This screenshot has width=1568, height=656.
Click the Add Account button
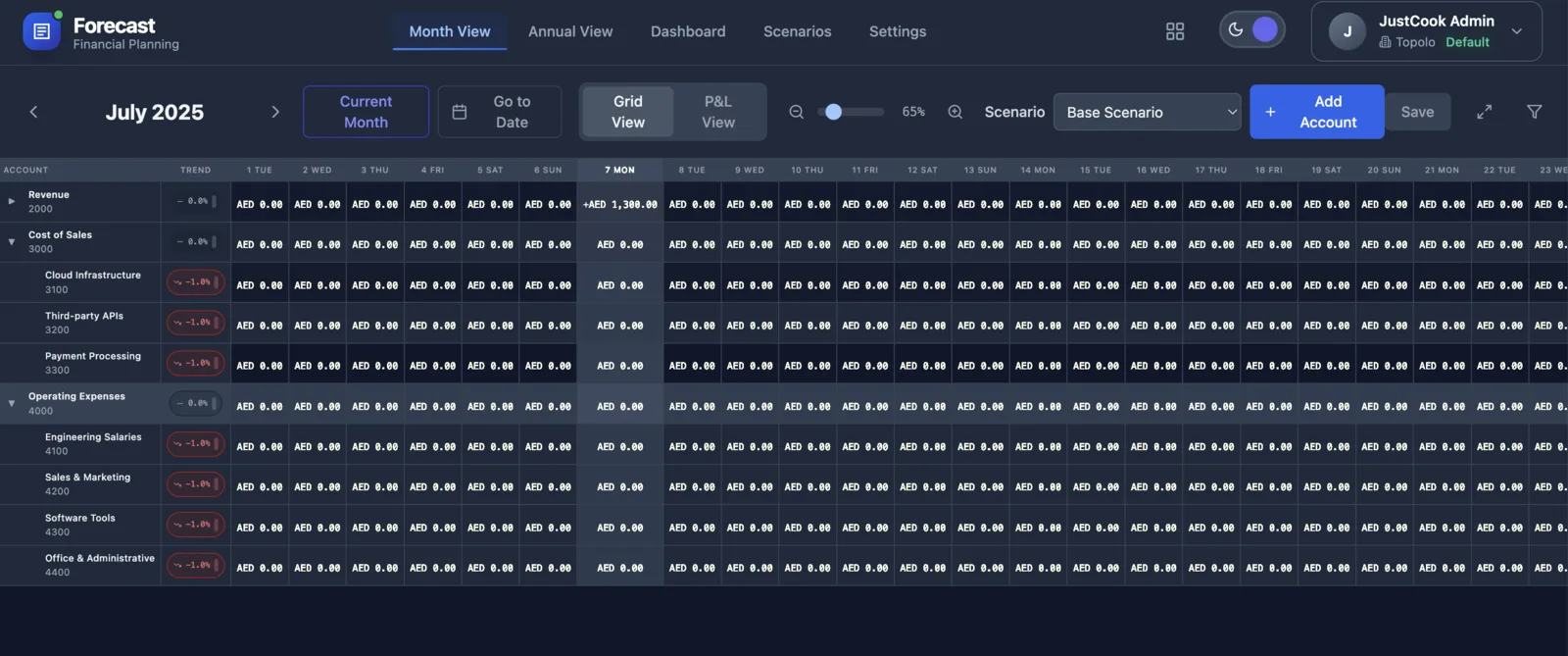(1316, 112)
